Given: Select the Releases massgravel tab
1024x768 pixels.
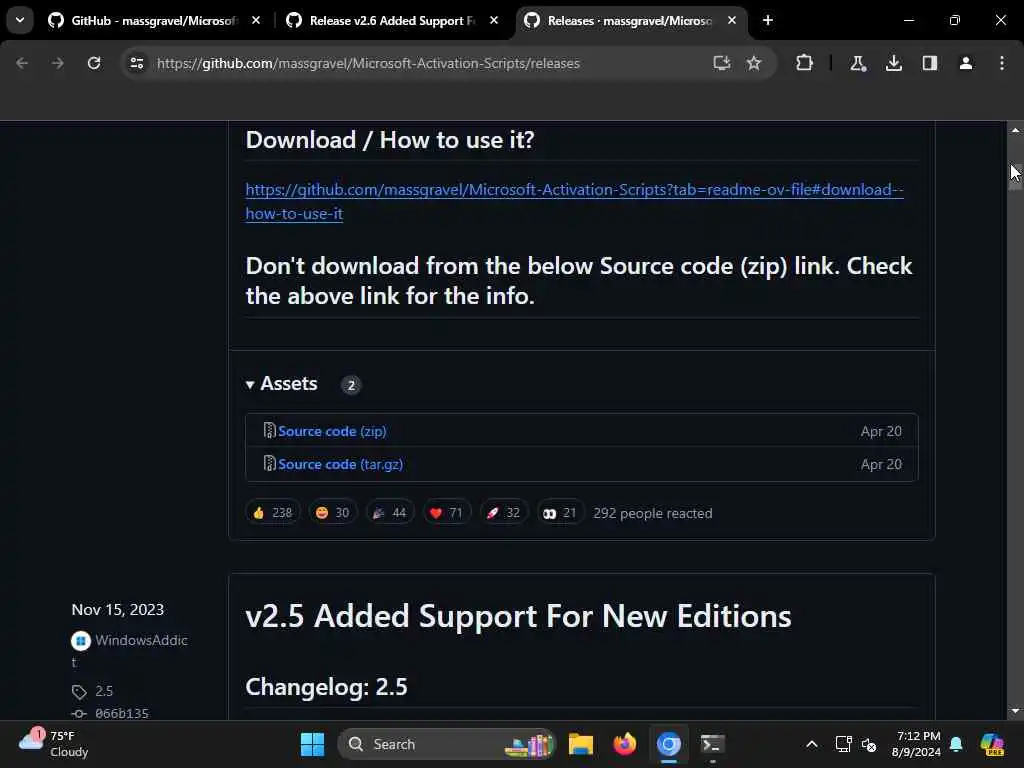Looking at the screenshot, I should [630, 21].
